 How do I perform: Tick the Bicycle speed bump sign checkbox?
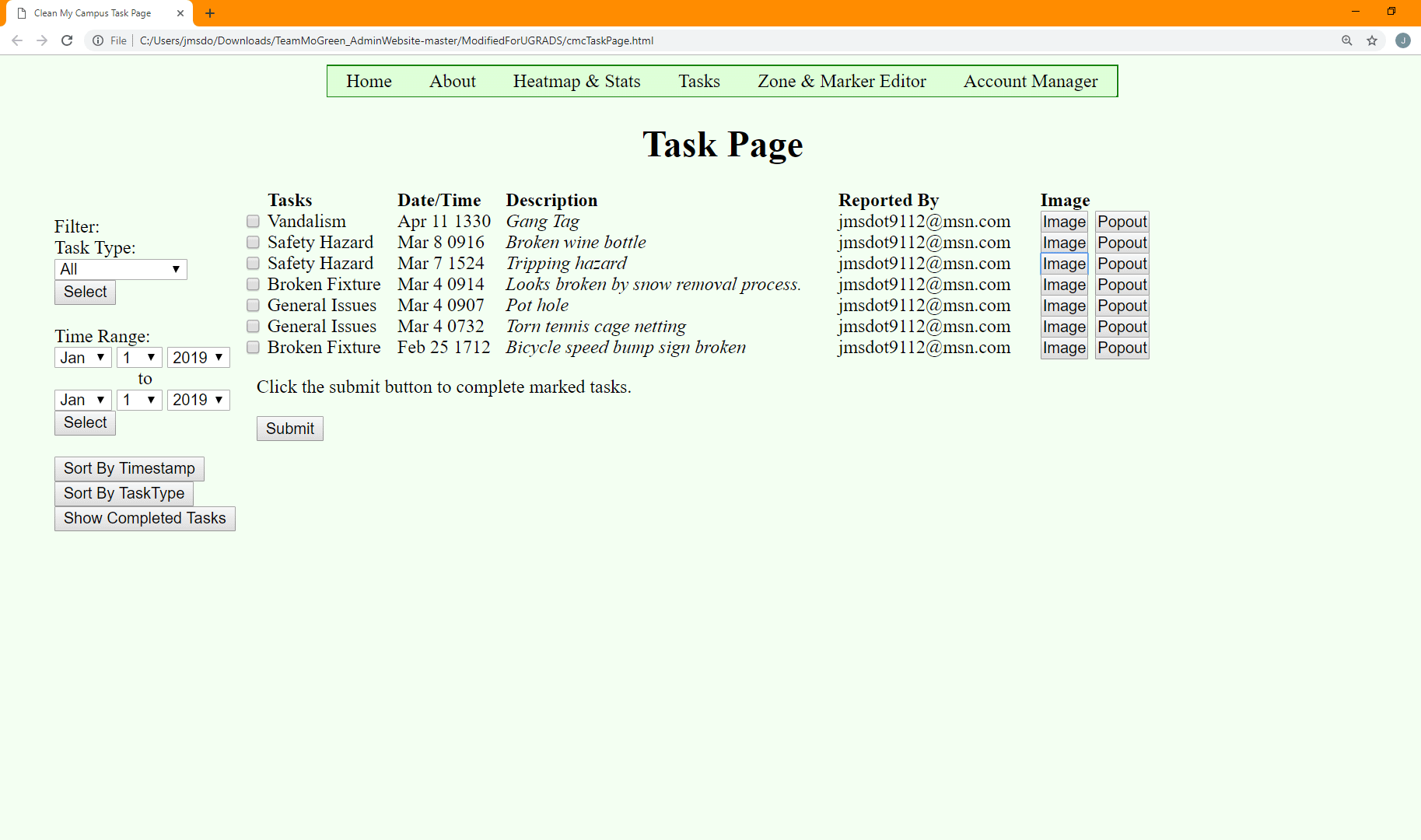click(253, 348)
